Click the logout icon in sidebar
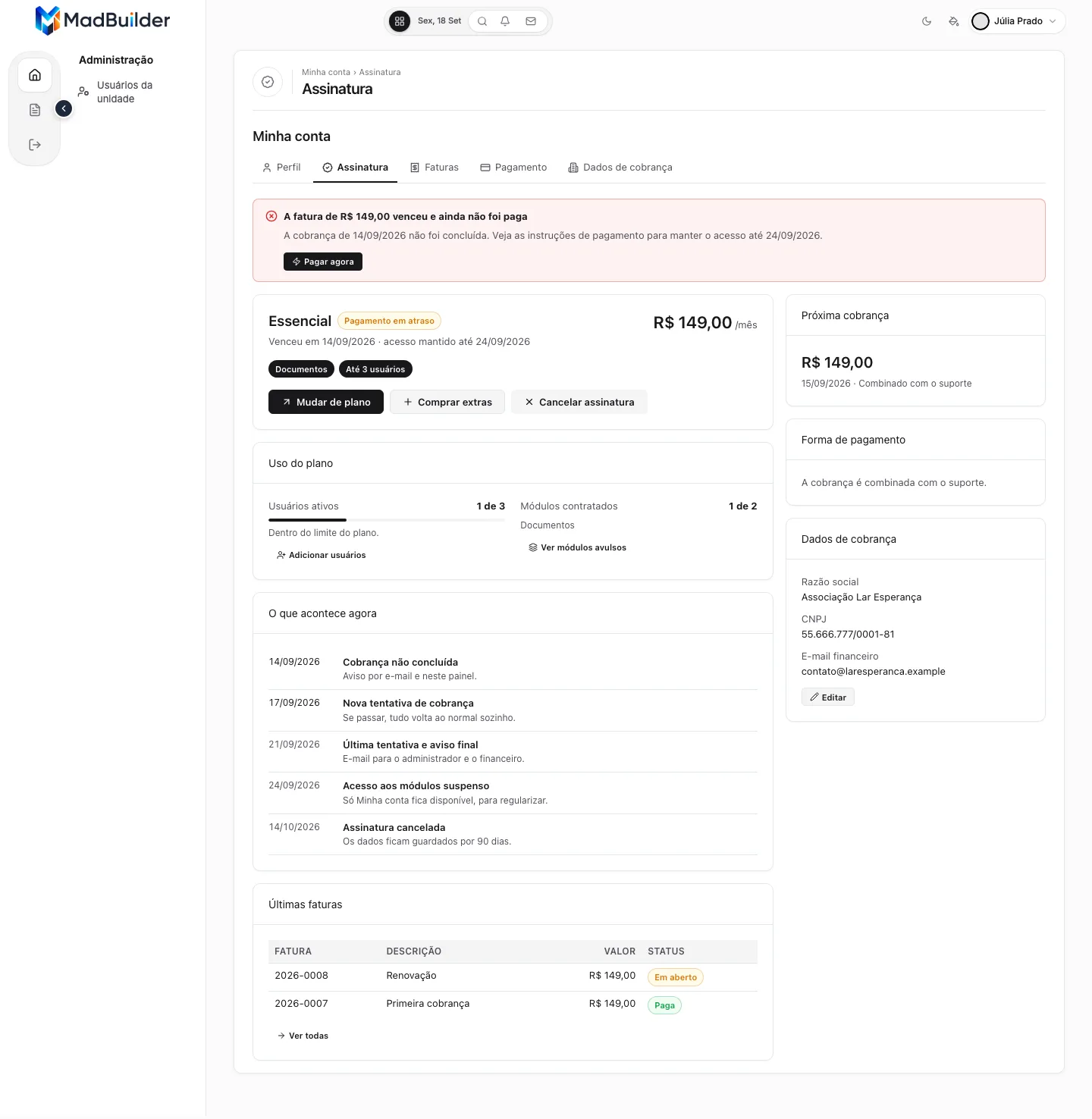This screenshot has width=1092, height=1119. tap(35, 145)
